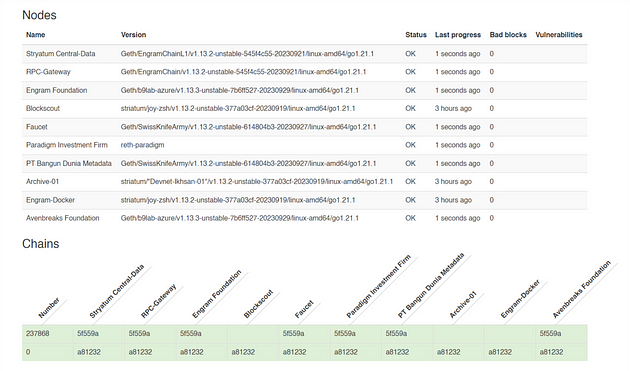Click hash a81232 under Blockscout
The width and height of the screenshot is (630, 371).
coord(243,352)
